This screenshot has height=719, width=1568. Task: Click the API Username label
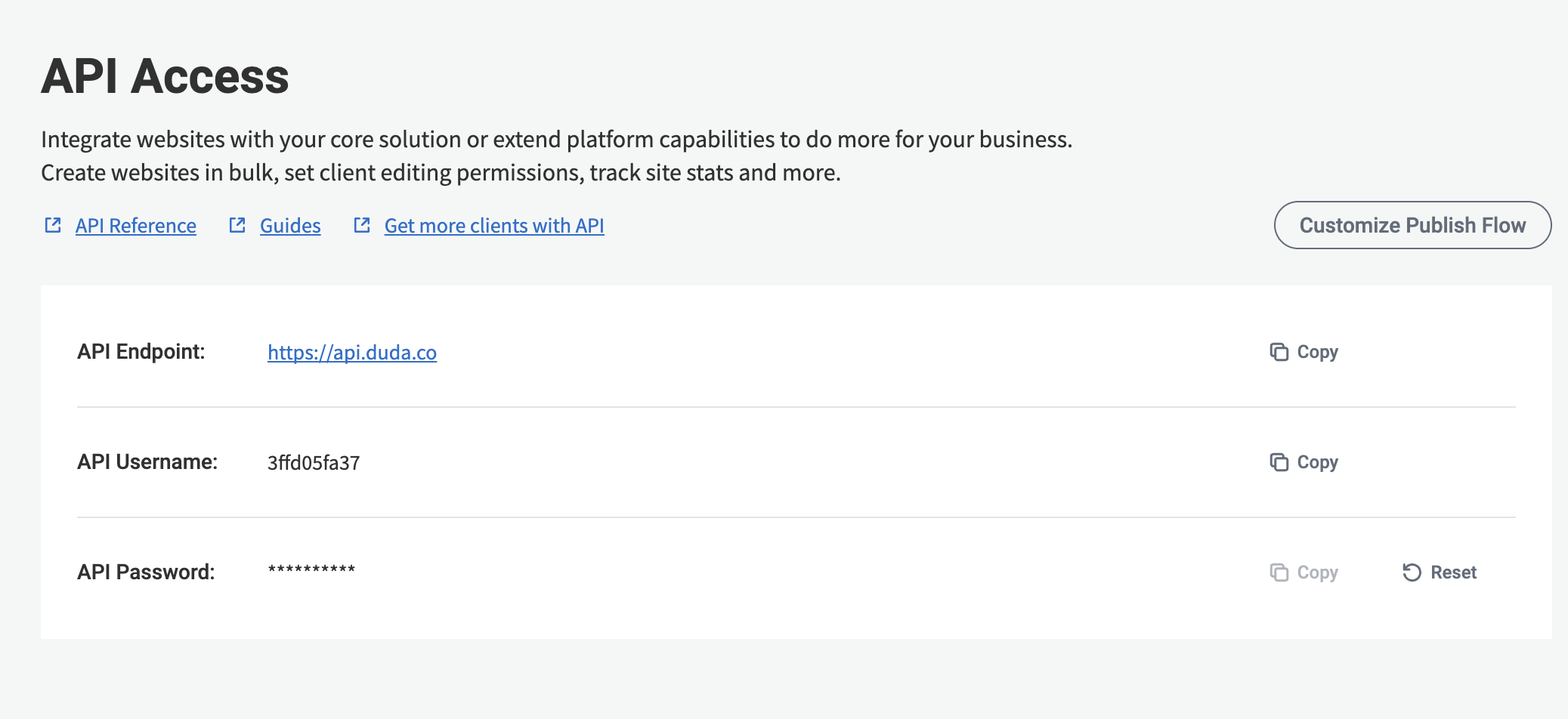tap(147, 462)
